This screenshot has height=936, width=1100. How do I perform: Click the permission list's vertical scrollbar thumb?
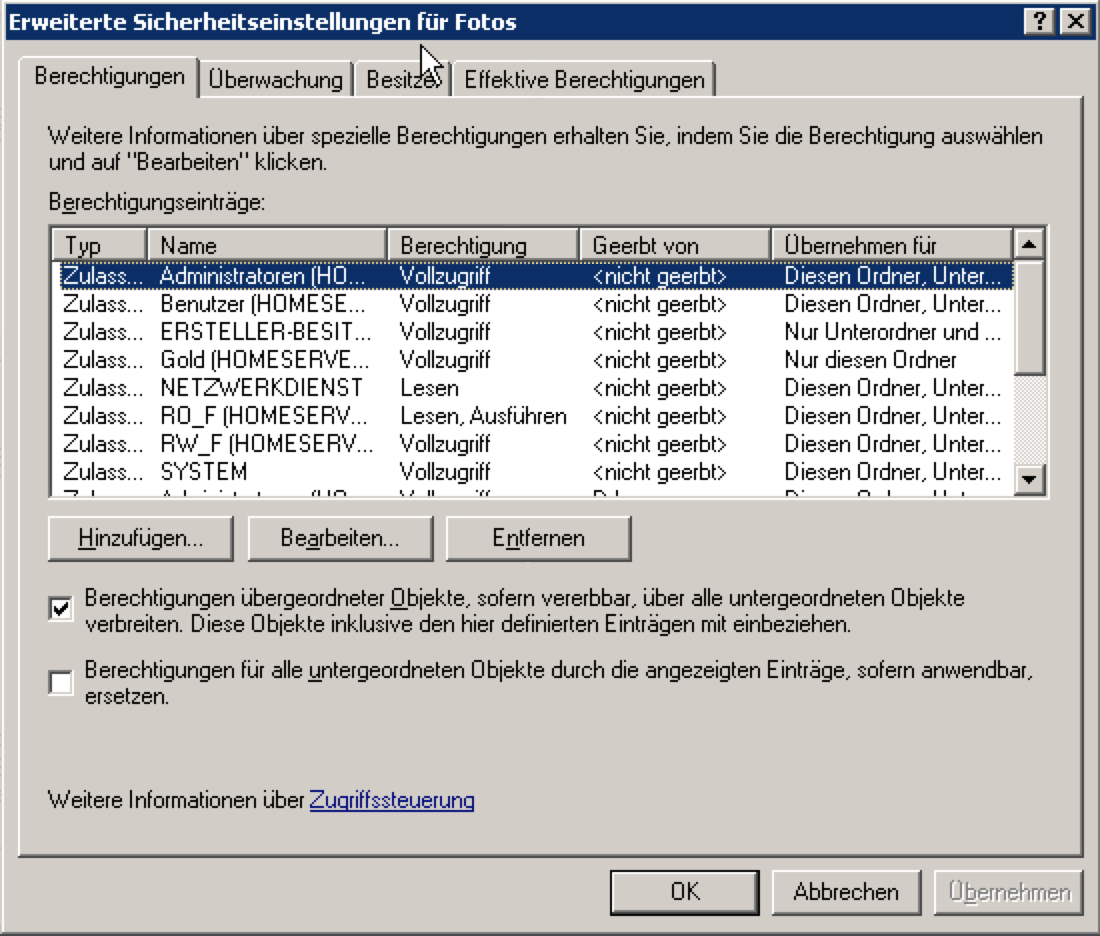tap(1029, 315)
